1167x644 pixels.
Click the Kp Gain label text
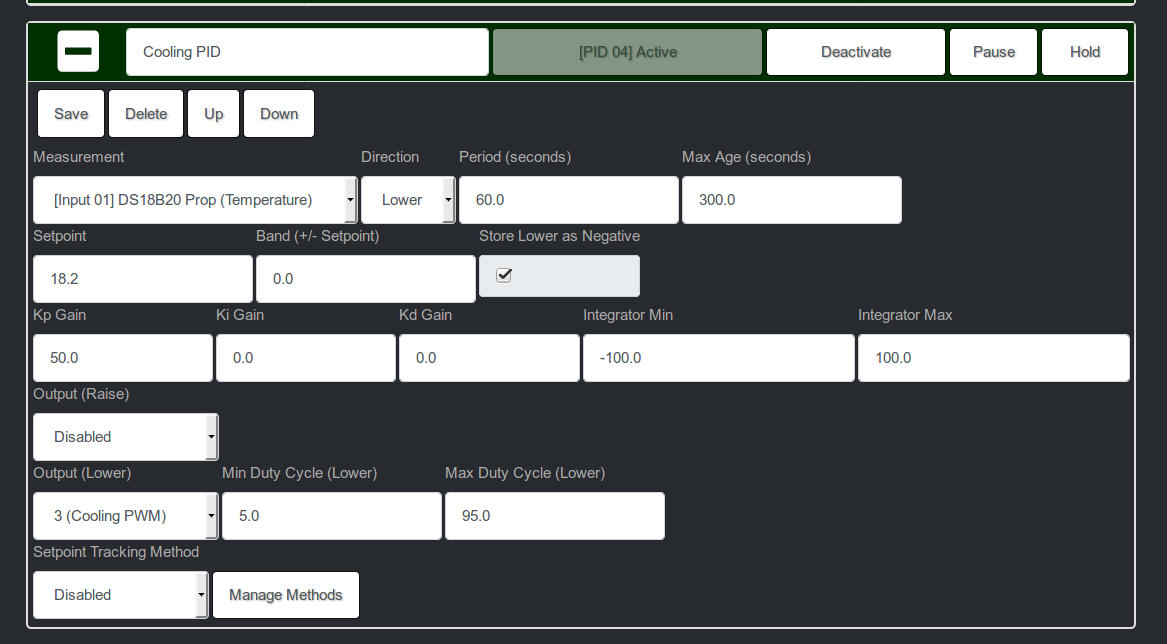point(60,315)
